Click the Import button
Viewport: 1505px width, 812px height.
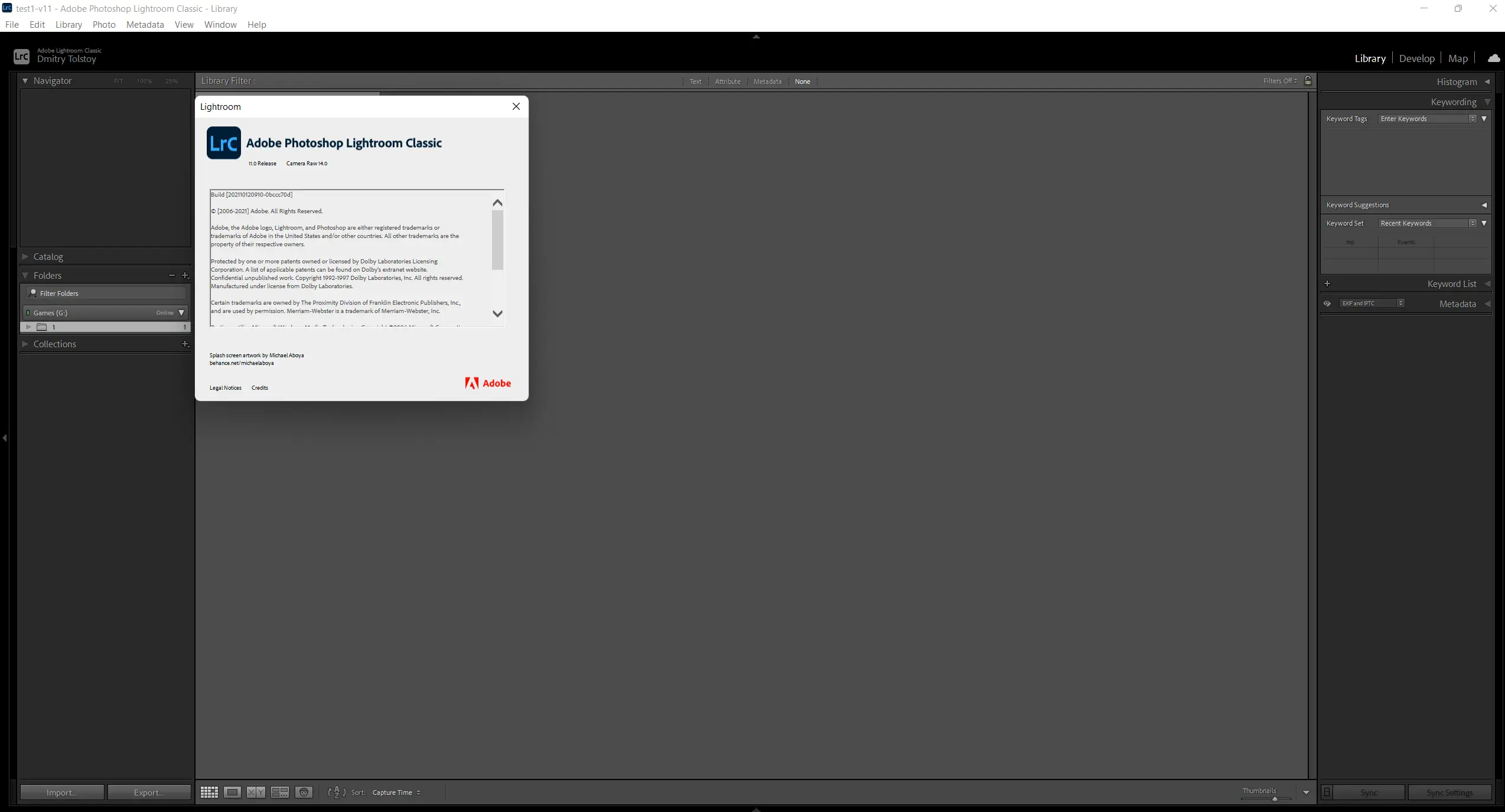click(61, 792)
